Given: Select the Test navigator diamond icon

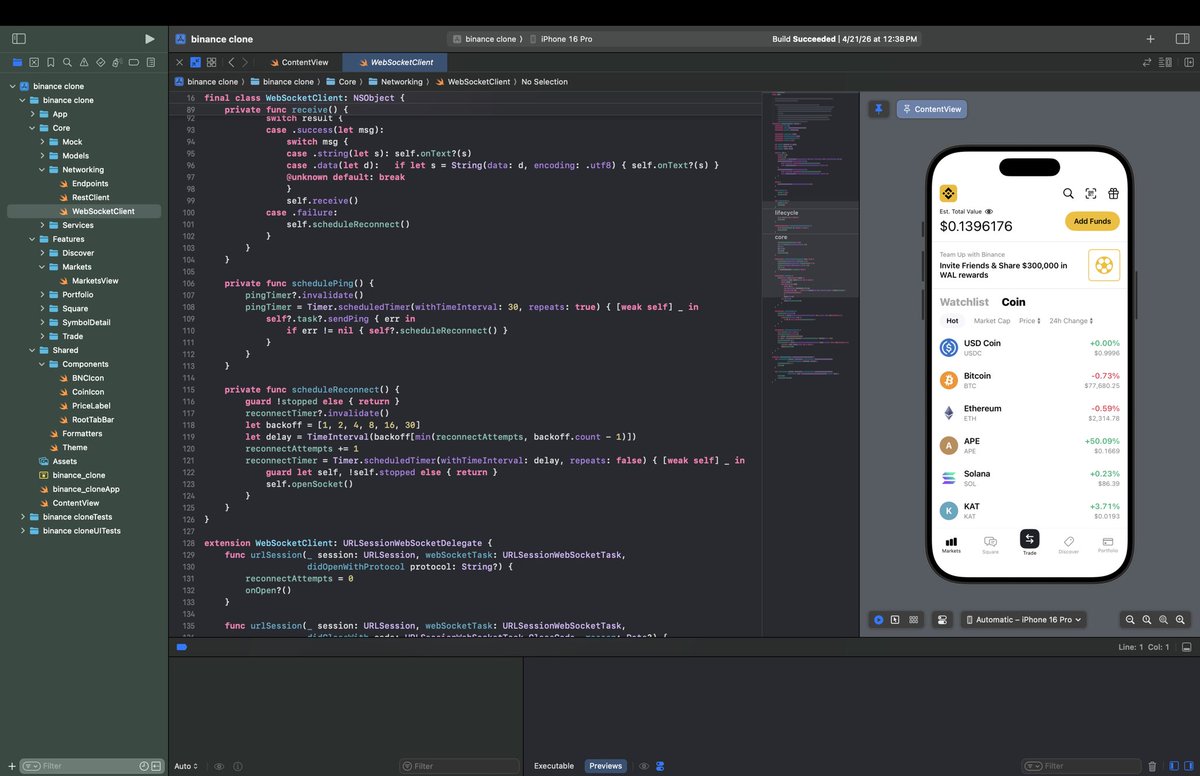Looking at the screenshot, I should (101, 61).
